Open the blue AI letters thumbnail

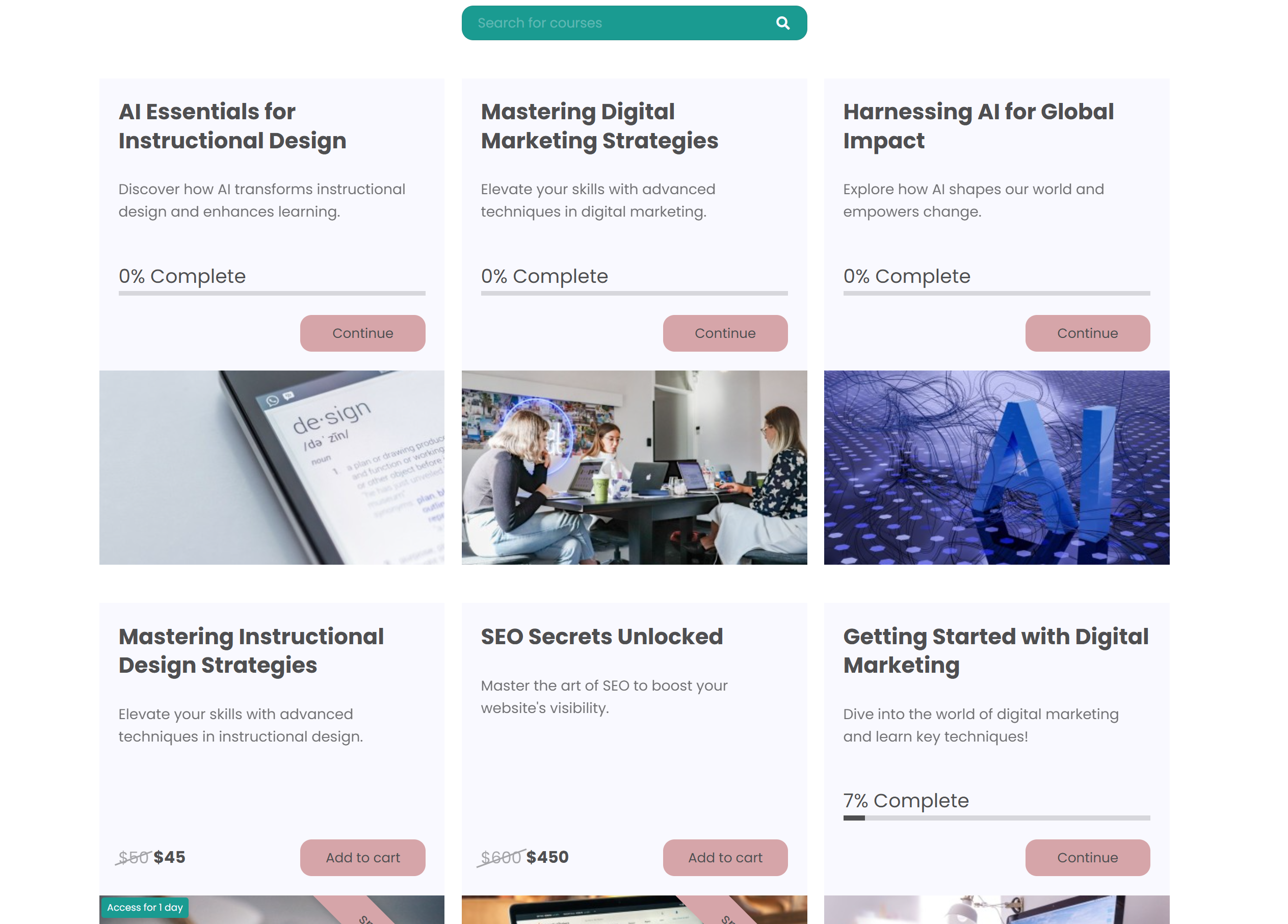[x=996, y=467]
